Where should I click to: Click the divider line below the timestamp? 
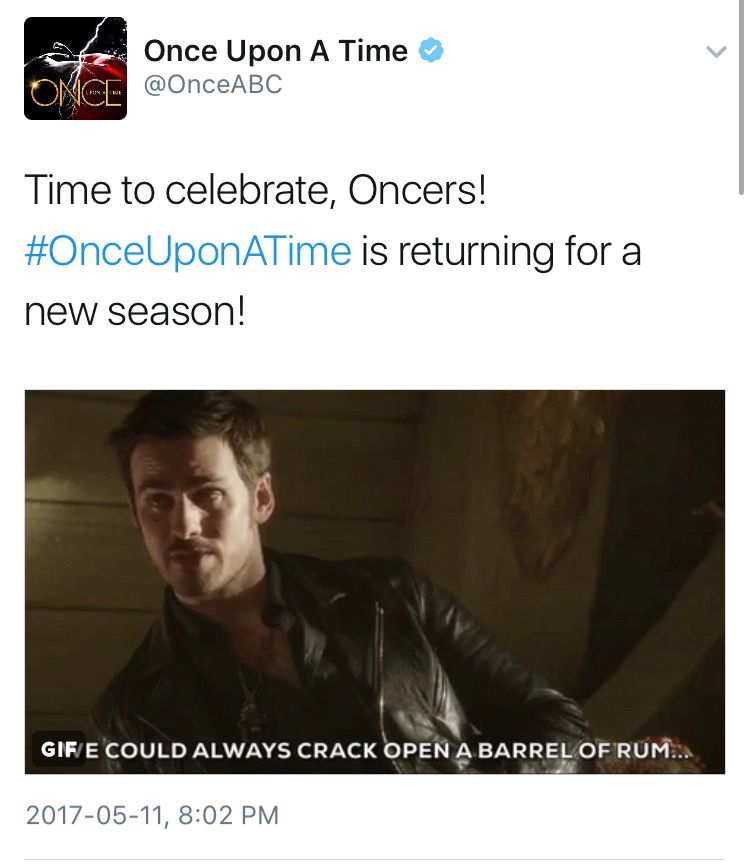click(375, 860)
